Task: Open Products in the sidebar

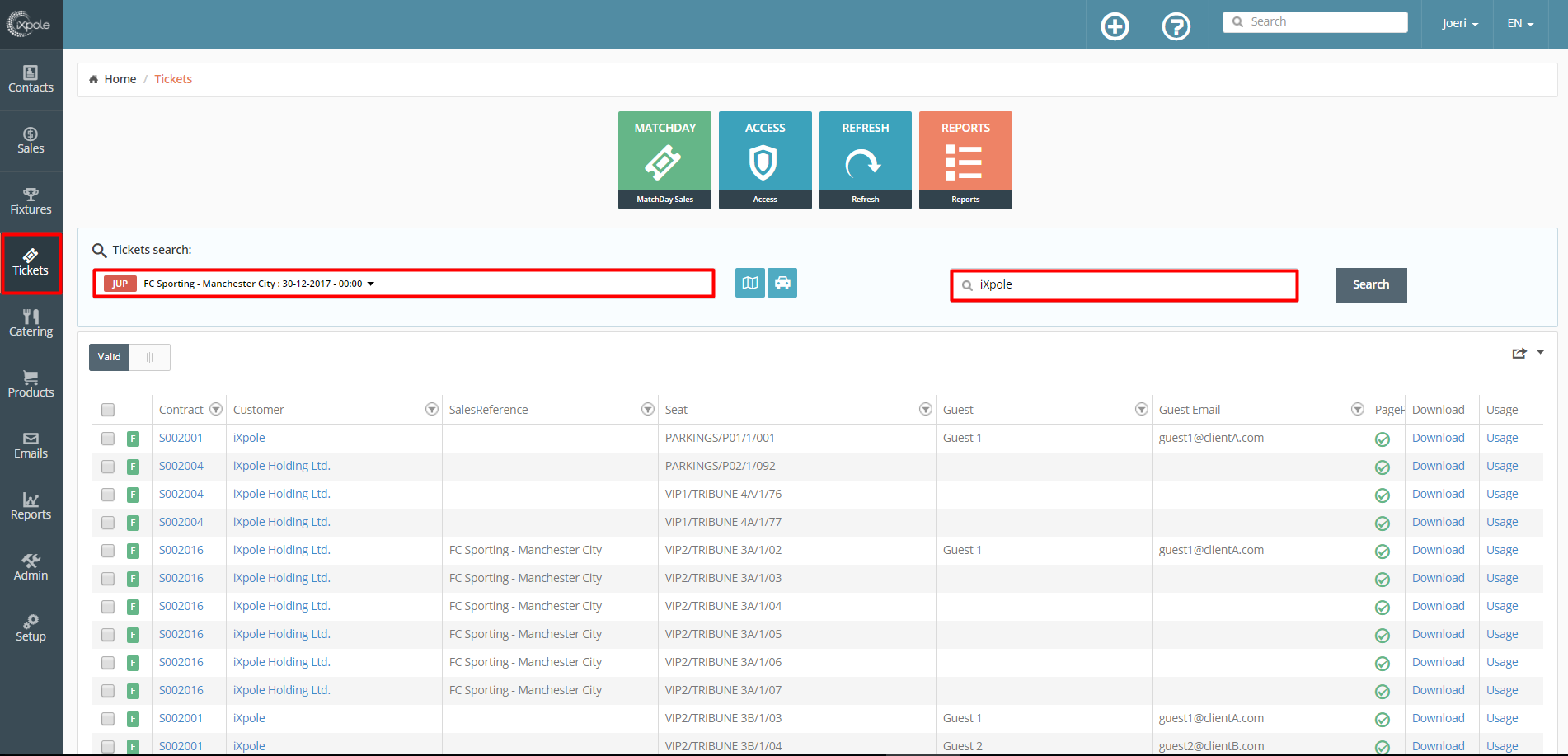Action: coord(31,385)
